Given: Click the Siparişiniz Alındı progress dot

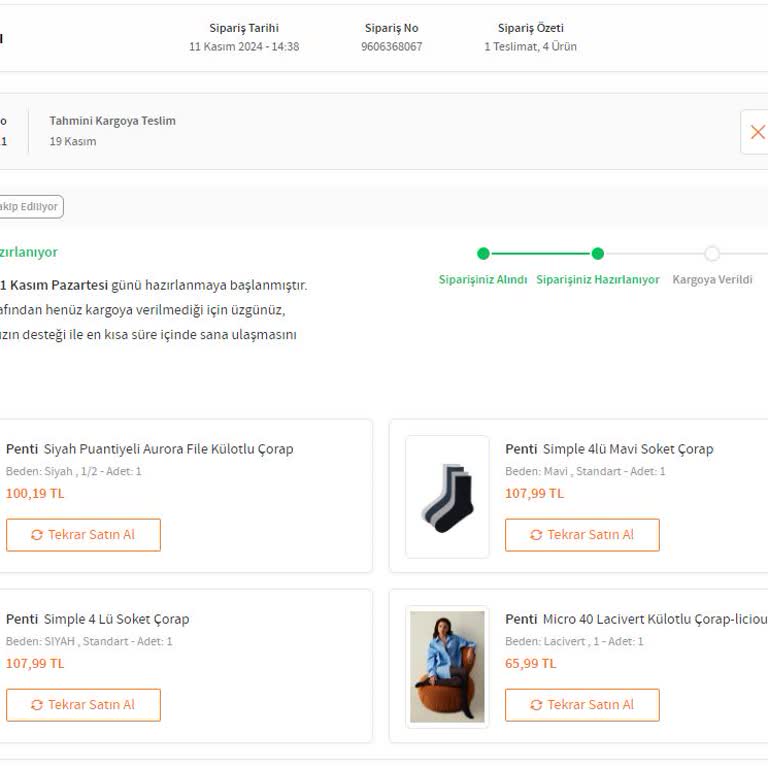Looking at the screenshot, I should (x=483, y=253).
